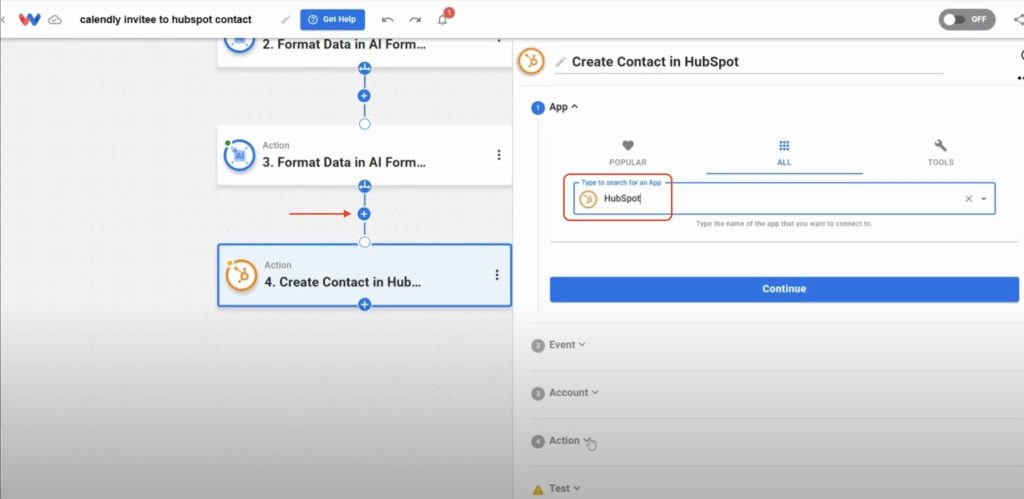Image resolution: width=1024 pixels, height=499 pixels.
Task: Click the cloud save status icon
Action: pyautogui.click(x=56, y=20)
